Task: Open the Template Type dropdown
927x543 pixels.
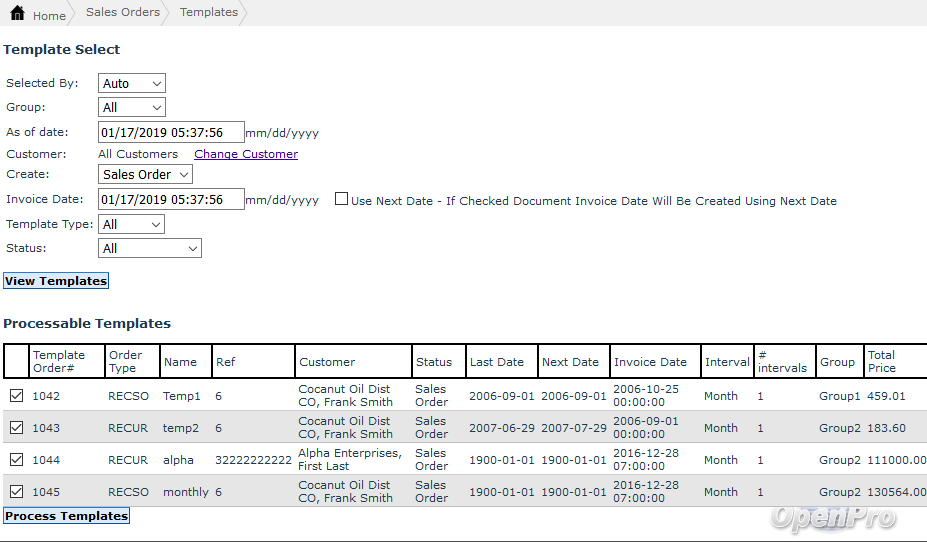Action: click(131, 225)
